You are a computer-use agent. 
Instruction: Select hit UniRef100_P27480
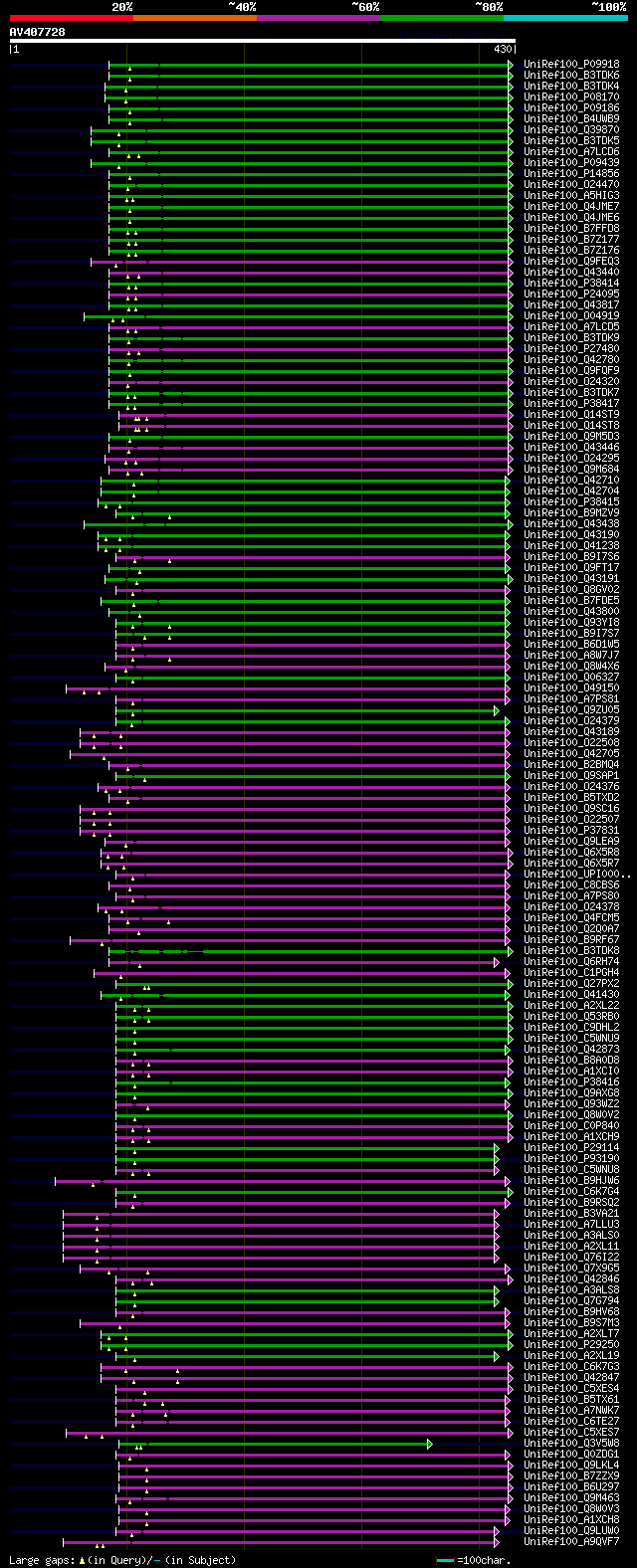point(571,348)
